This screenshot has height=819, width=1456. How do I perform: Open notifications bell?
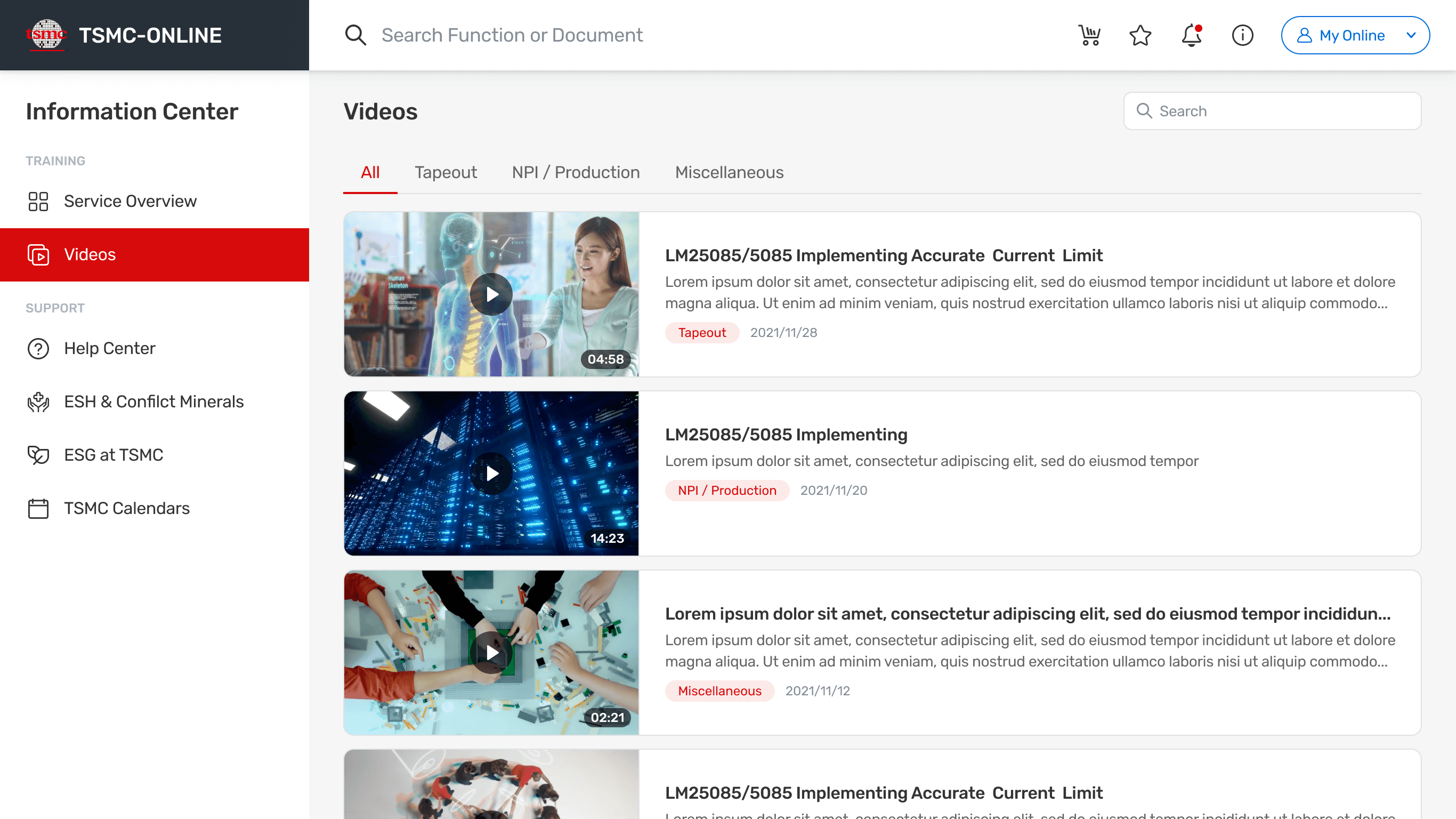pos(1192,35)
